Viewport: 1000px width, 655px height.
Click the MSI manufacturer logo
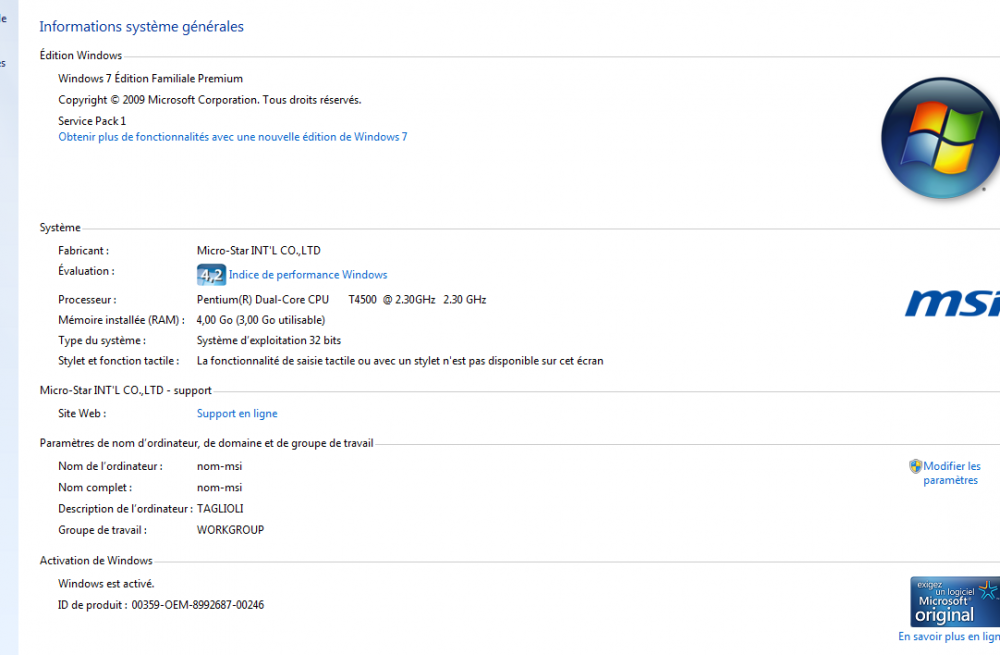[952, 302]
